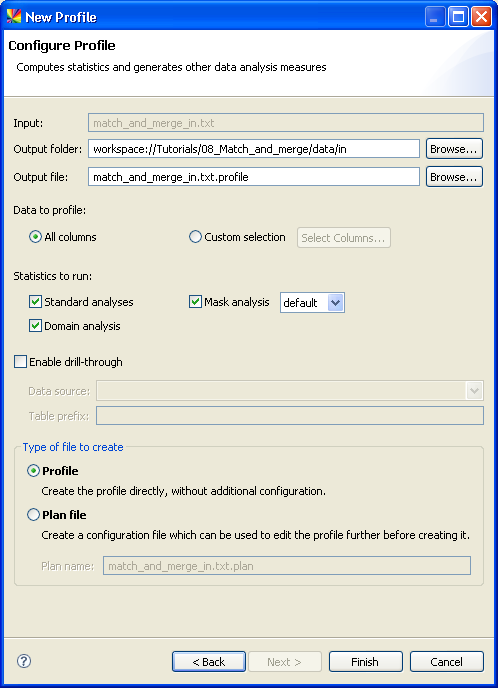Select the Custom selection radio button

point(195,237)
